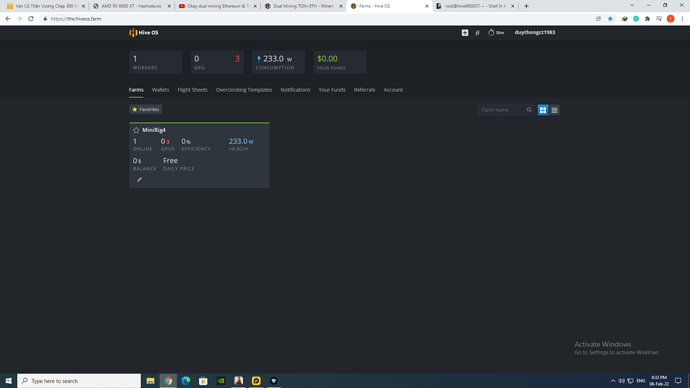Go to Overclocking Templates tab
Screen dimensions: 690x388
pyautogui.click(x=244, y=90)
